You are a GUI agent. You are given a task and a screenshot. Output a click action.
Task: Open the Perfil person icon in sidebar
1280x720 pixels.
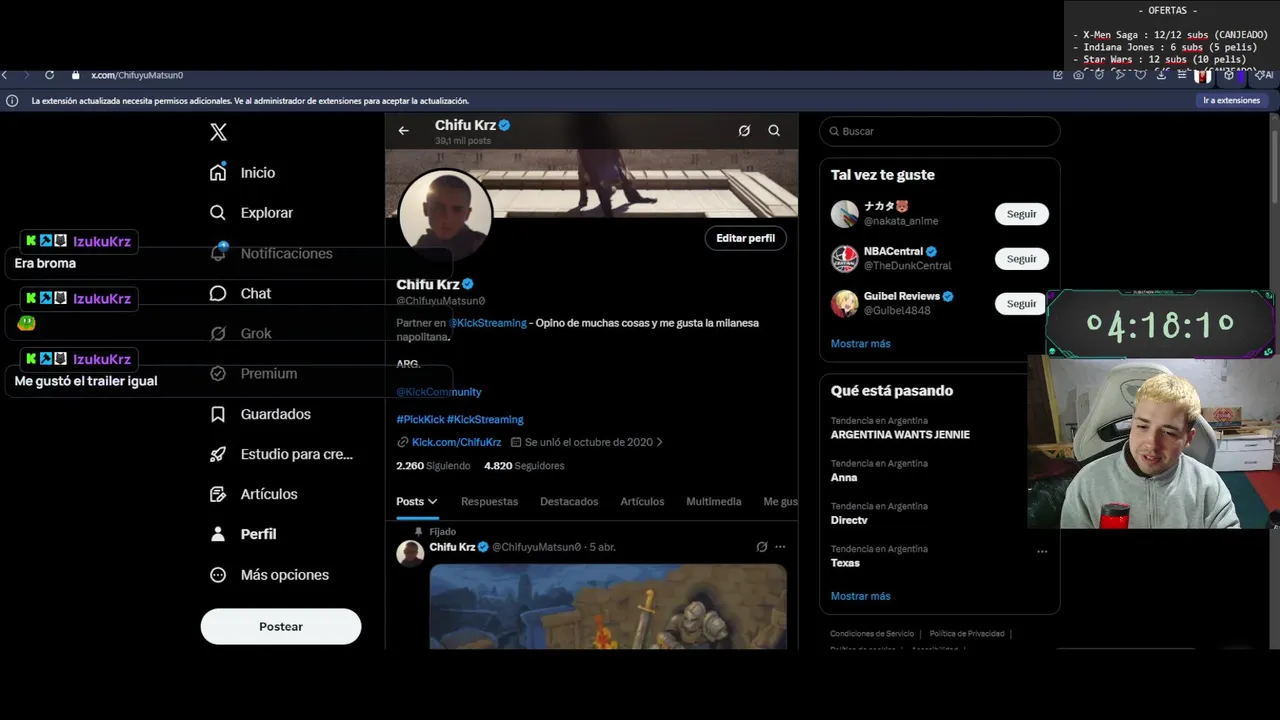[218, 534]
